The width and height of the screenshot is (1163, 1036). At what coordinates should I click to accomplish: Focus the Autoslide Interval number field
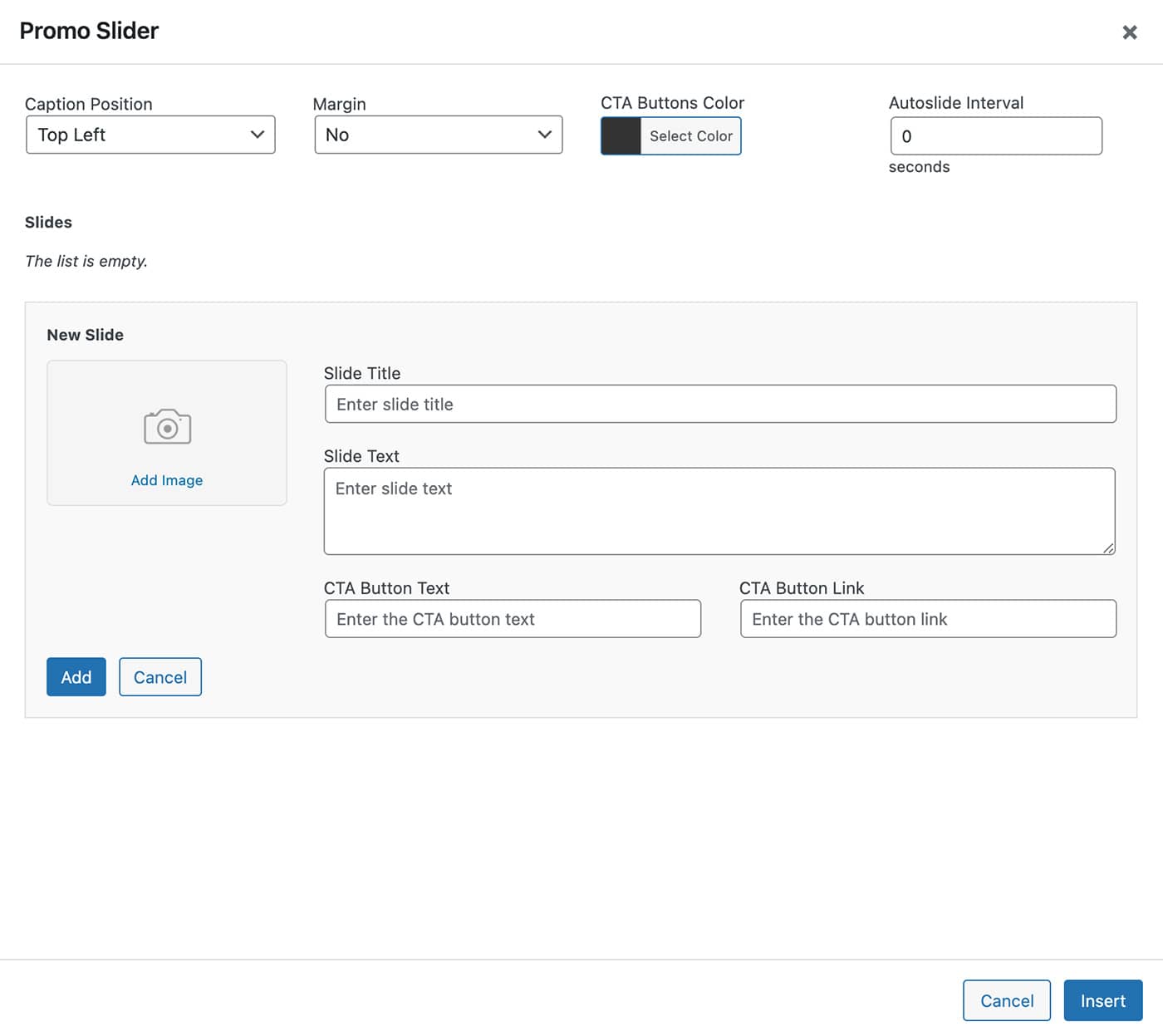coord(995,136)
